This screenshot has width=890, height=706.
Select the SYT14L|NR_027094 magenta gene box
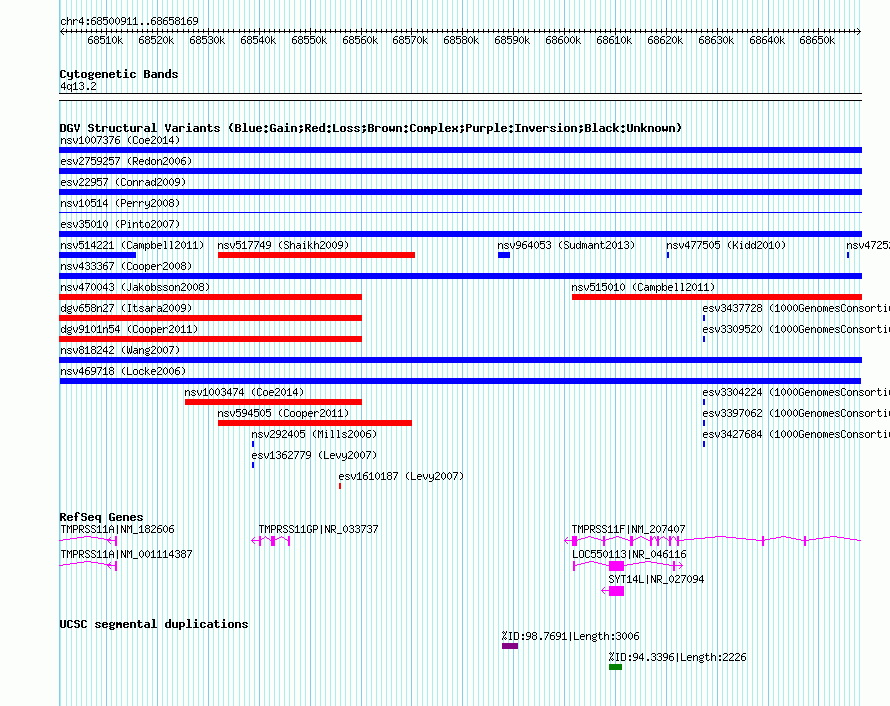(x=616, y=591)
